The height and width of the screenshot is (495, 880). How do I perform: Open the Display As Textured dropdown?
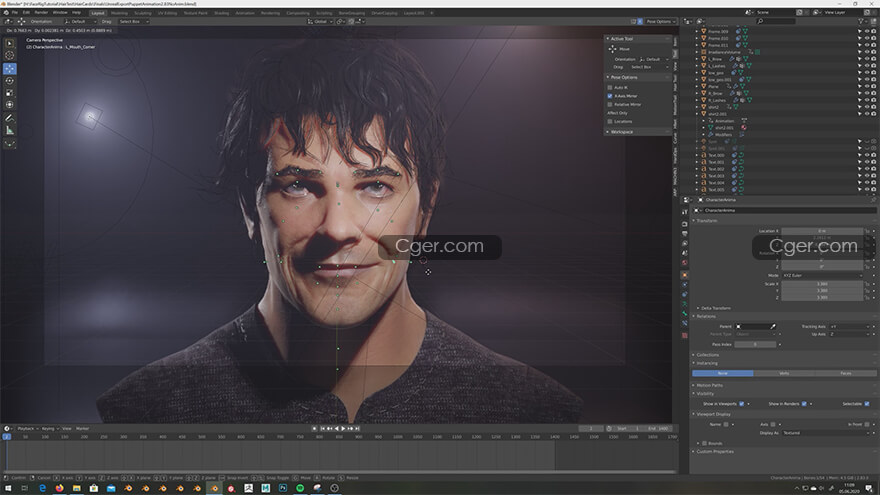(826, 433)
